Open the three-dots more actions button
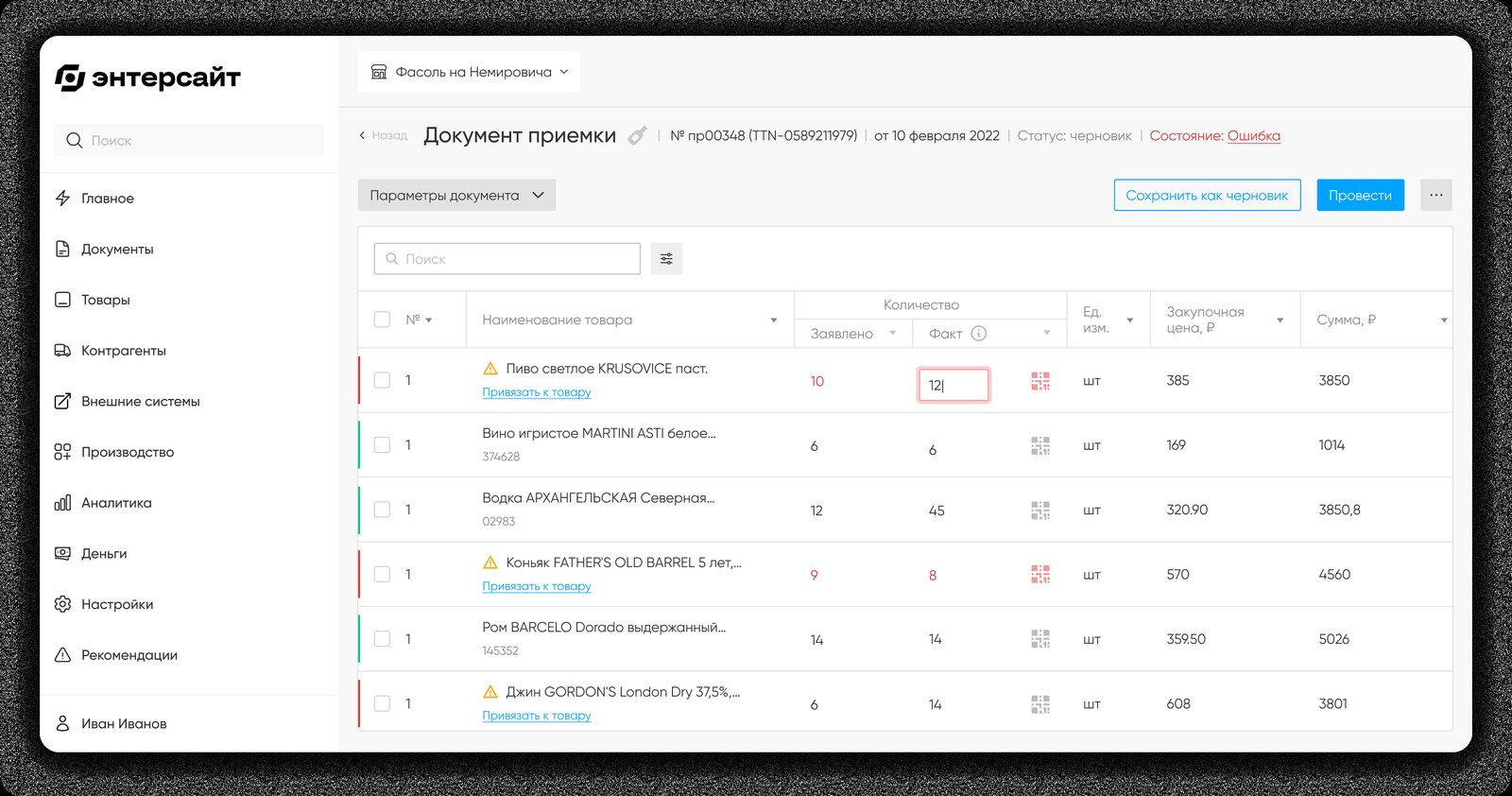This screenshot has width=1512, height=796. pyautogui.click(x=1436, y=196)
